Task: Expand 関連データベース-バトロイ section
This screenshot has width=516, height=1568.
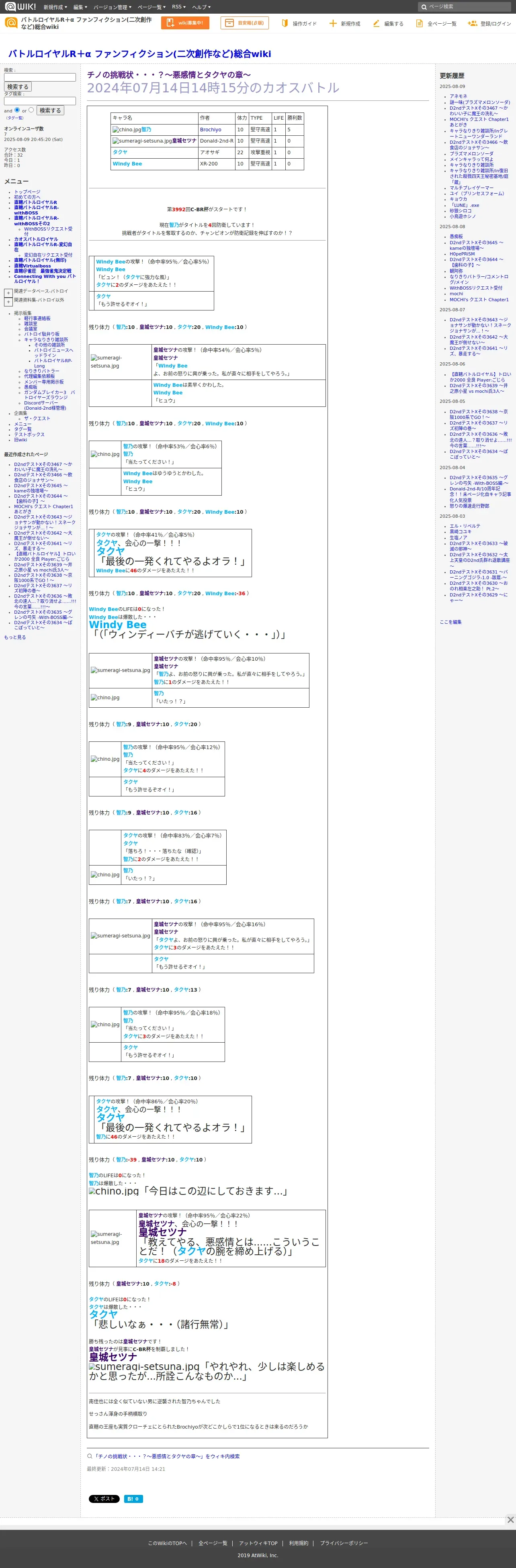Action: (8, 293)
